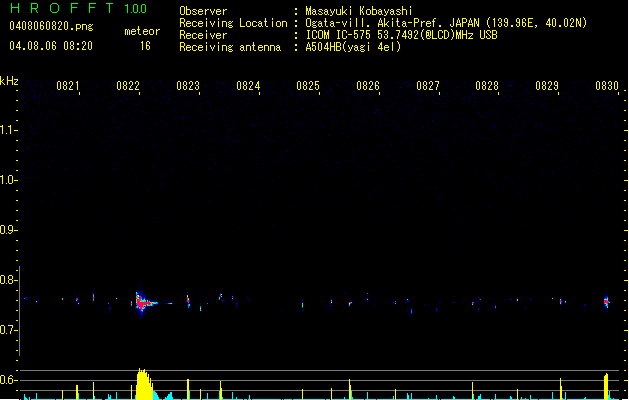Click the yellow intensity peak at 0830
Viewport: 629px width, 400px height.
[x=606, y=386]
